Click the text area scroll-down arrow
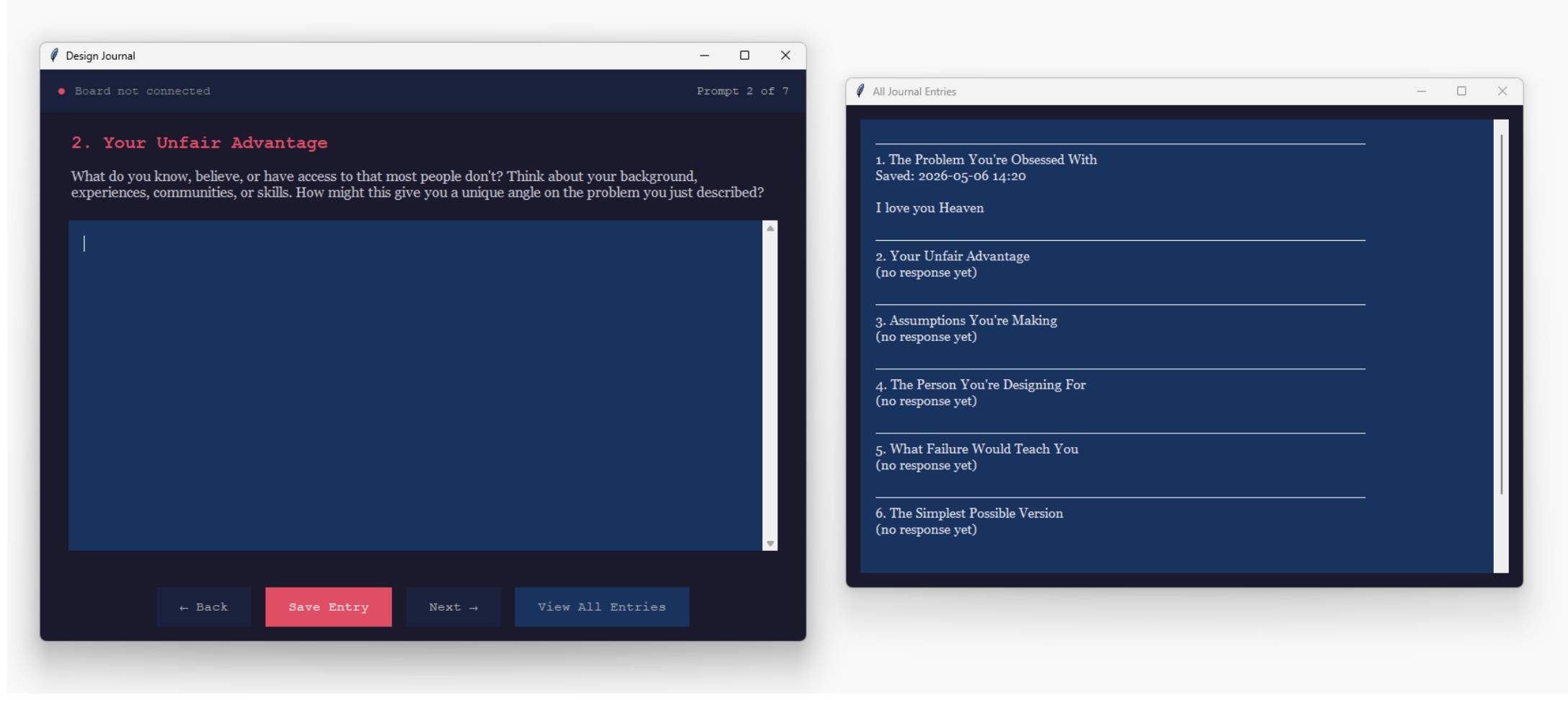 770,544
